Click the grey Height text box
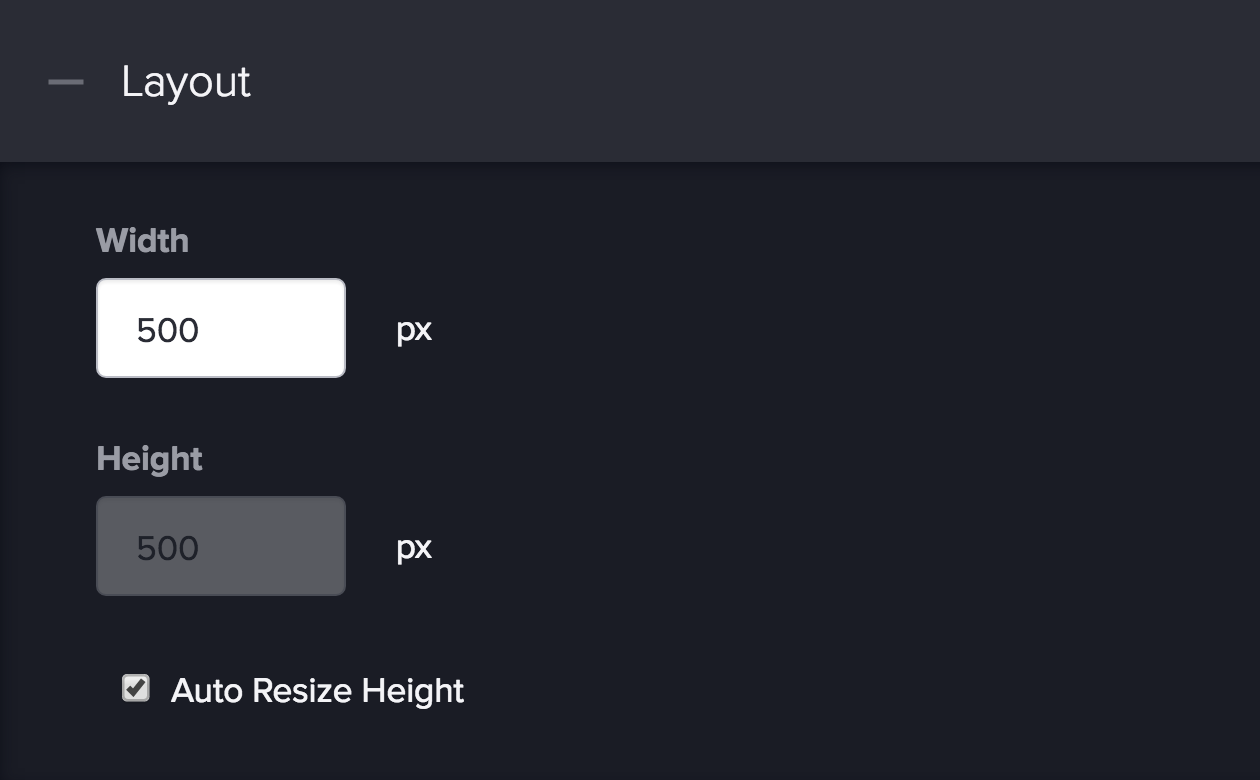Screen dimensions: 1260x780 point(221,546)
